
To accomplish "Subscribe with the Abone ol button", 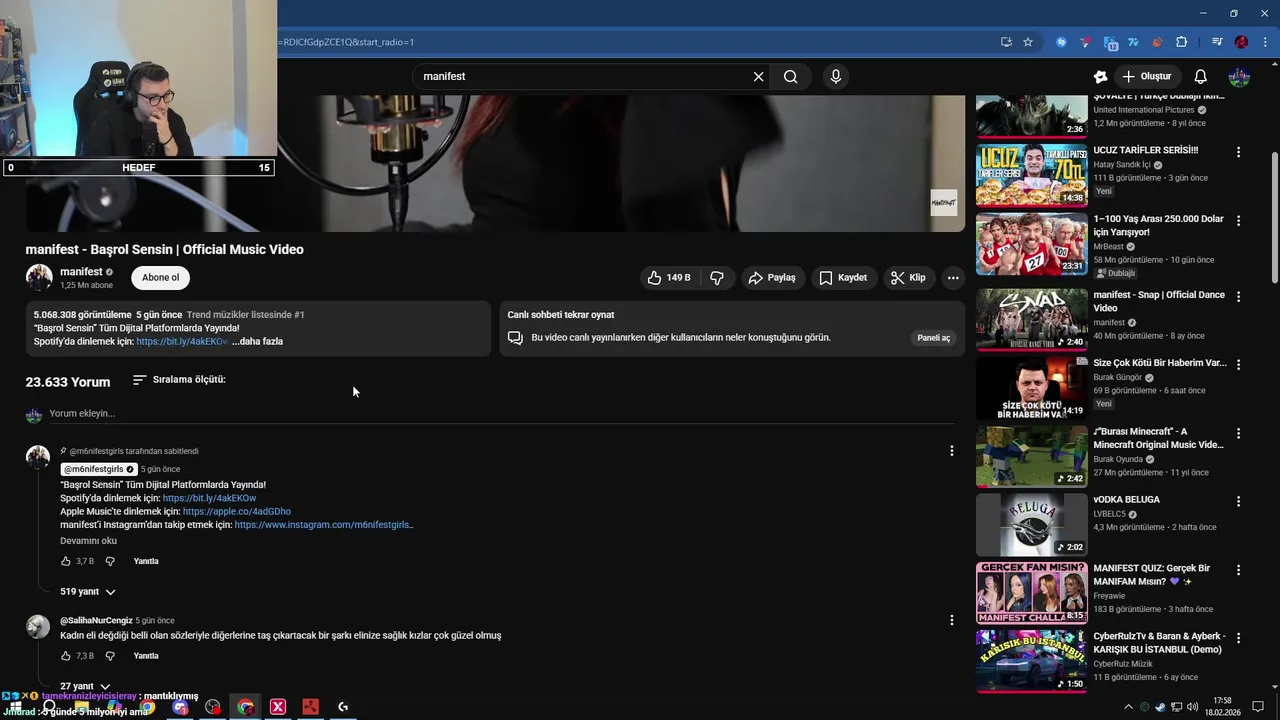I will [160, 278].
